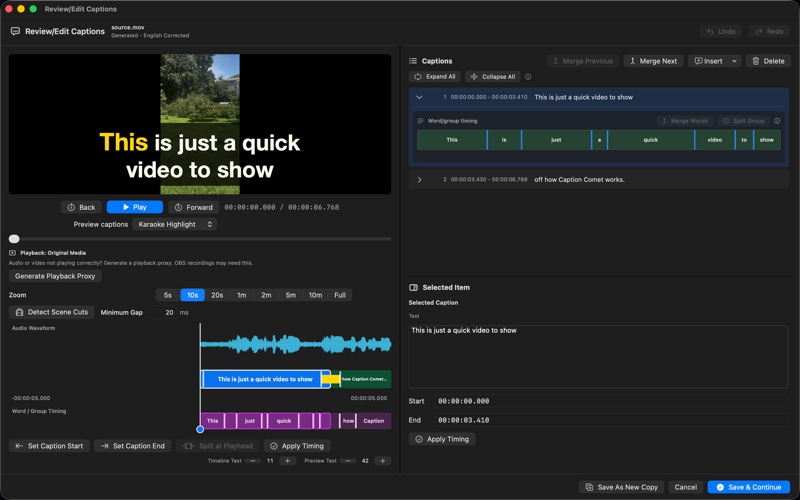The height and width of the screenshot is (500, 800).
Task: Click the purple 'This' word timing block
Action: 212,421
